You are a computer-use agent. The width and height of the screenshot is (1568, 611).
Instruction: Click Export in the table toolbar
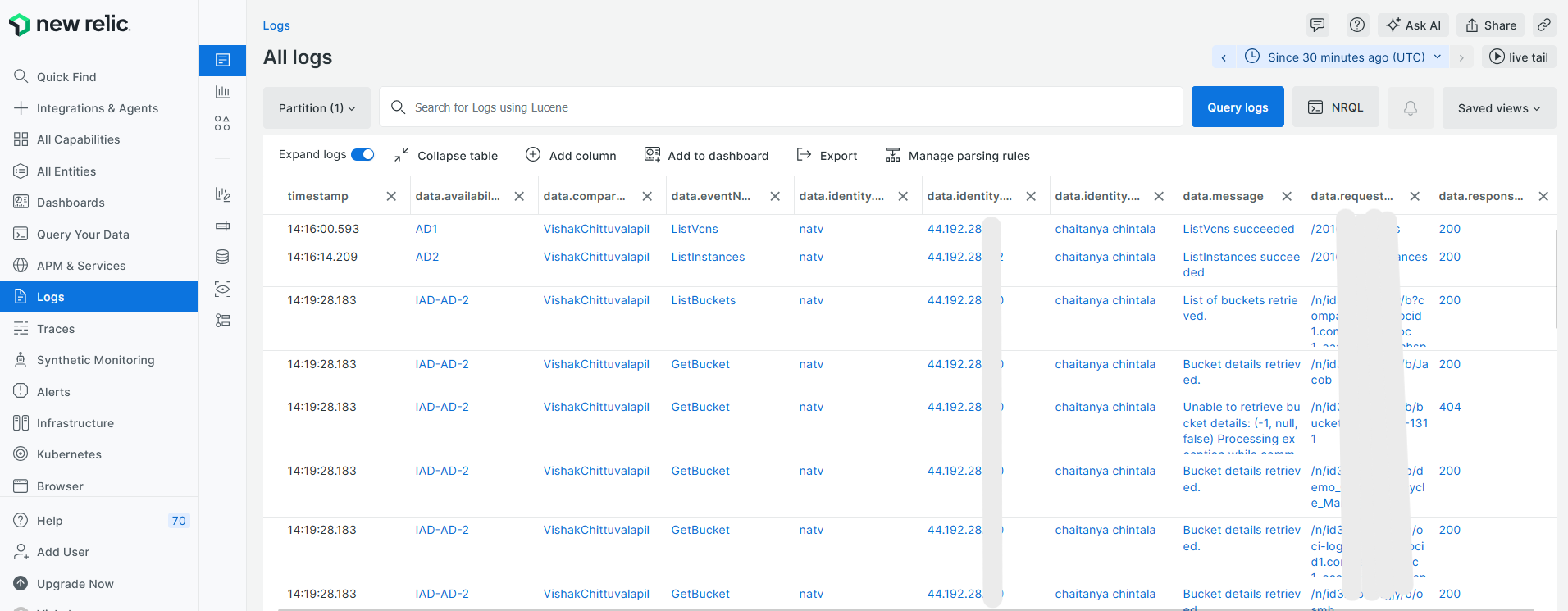pyautogui.click(x=827, y=155)
